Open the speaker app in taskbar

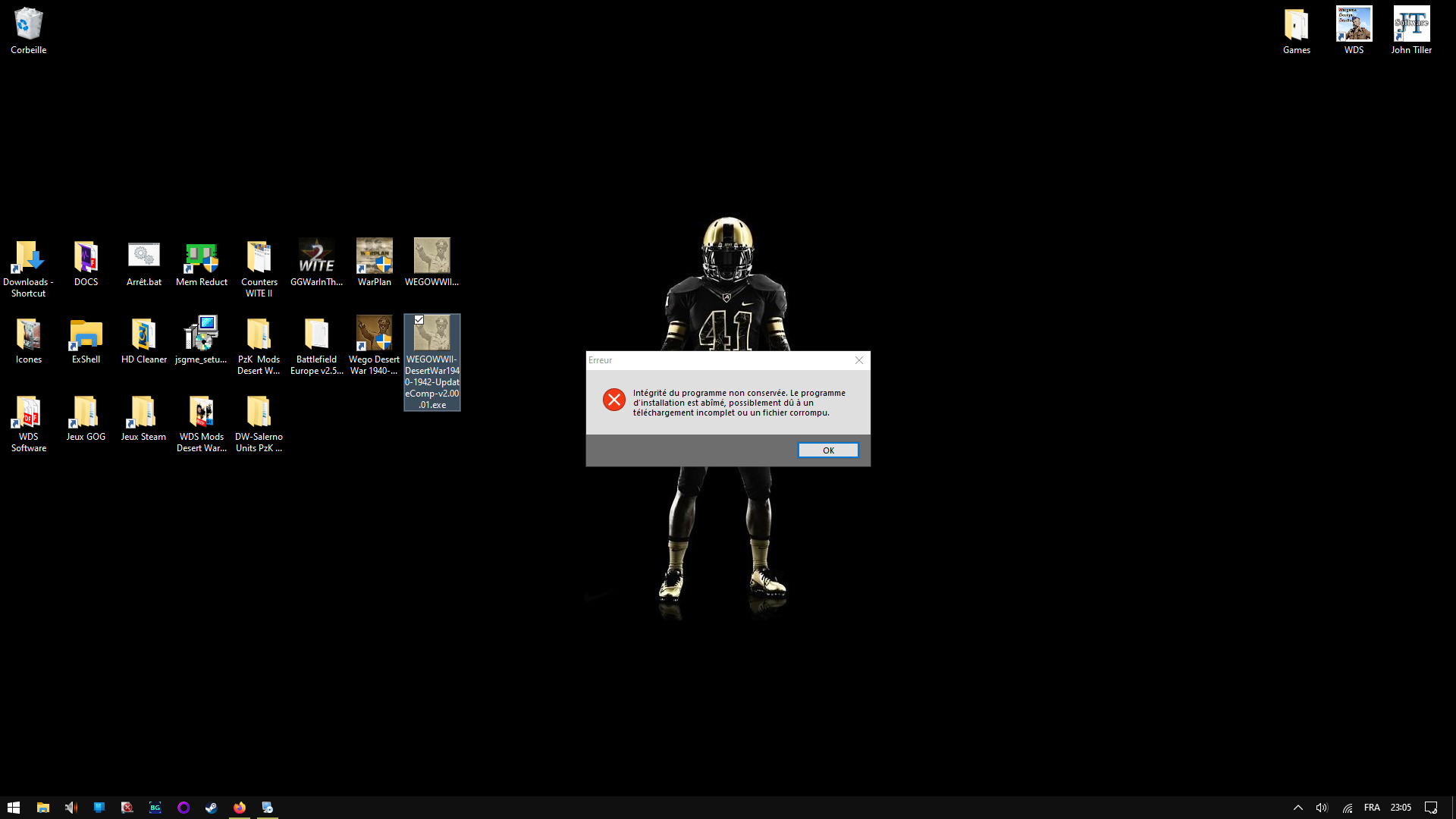pos(71,808)
